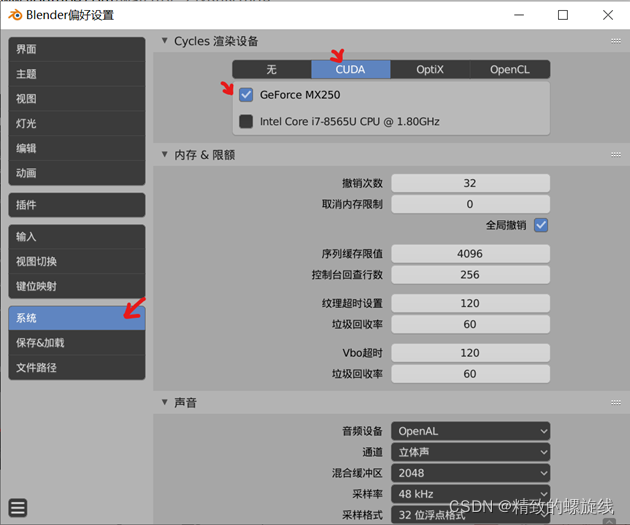Open the 视图切换 preferences tab

click(x=77, y=261)
